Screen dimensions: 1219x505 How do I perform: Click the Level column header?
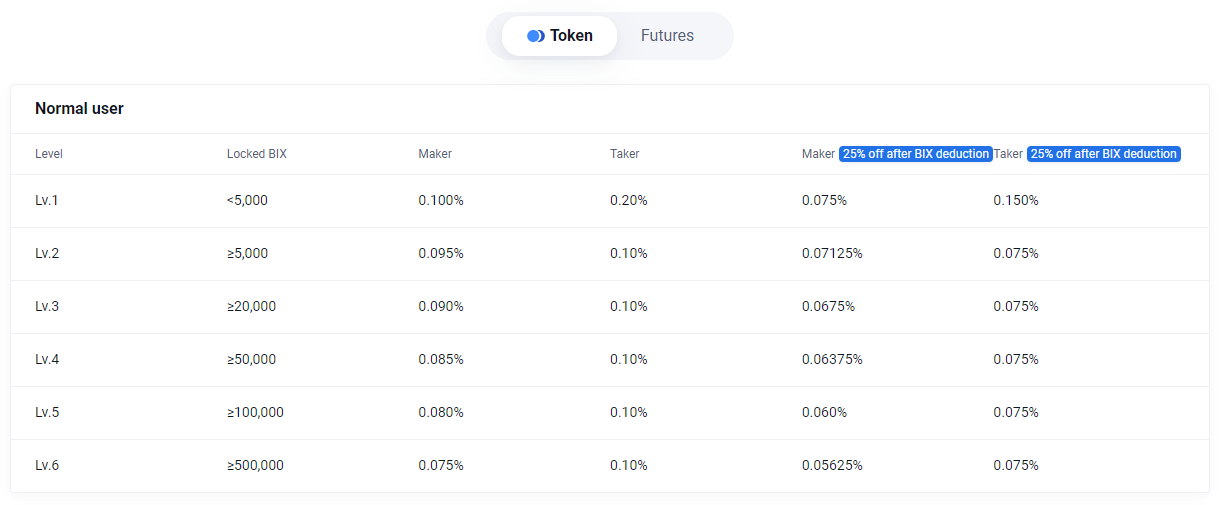(x=49, y=154)
